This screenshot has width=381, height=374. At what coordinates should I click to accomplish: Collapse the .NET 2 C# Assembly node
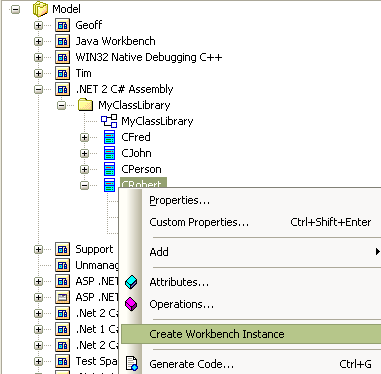pos(38,89)
